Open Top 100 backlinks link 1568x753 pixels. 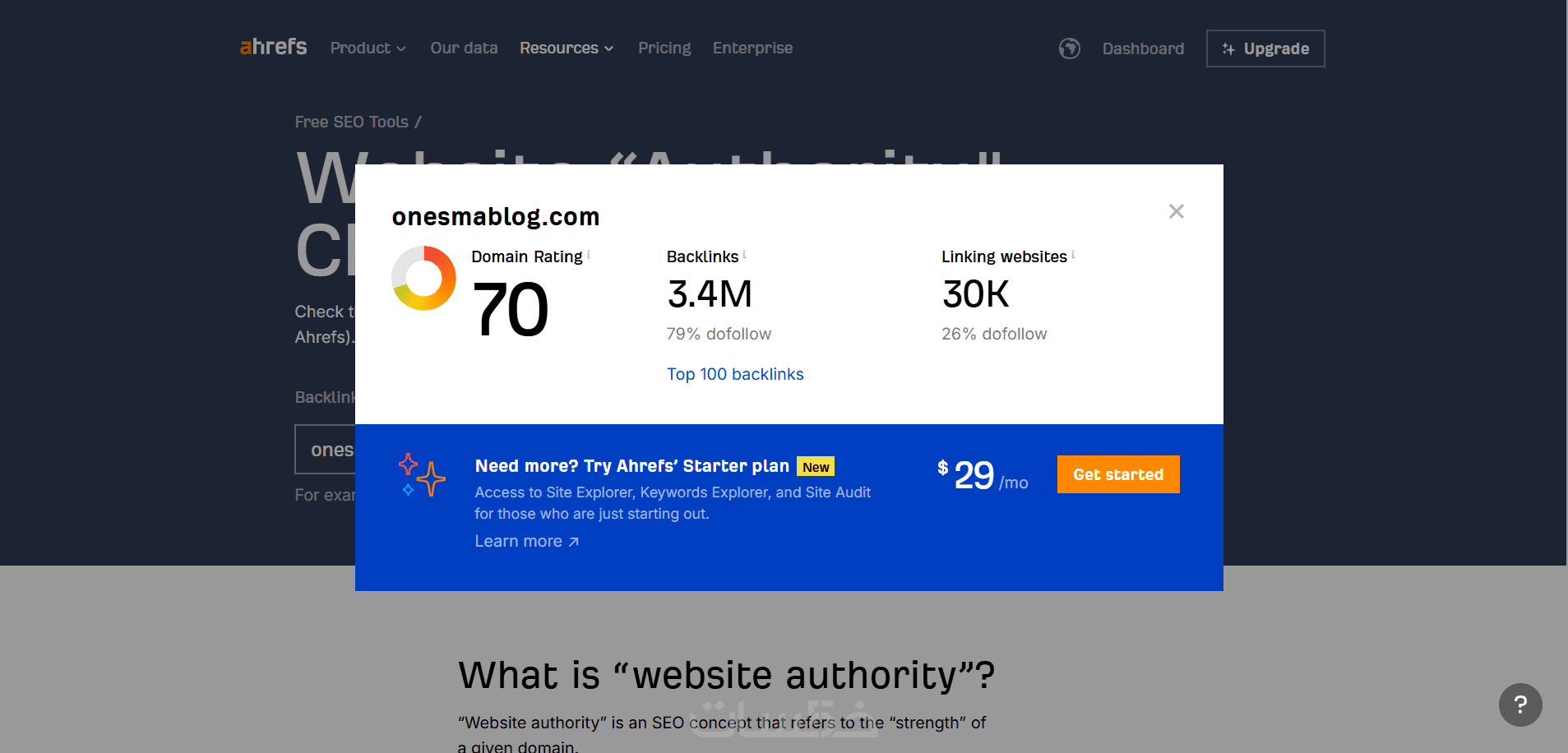[735, 374]
